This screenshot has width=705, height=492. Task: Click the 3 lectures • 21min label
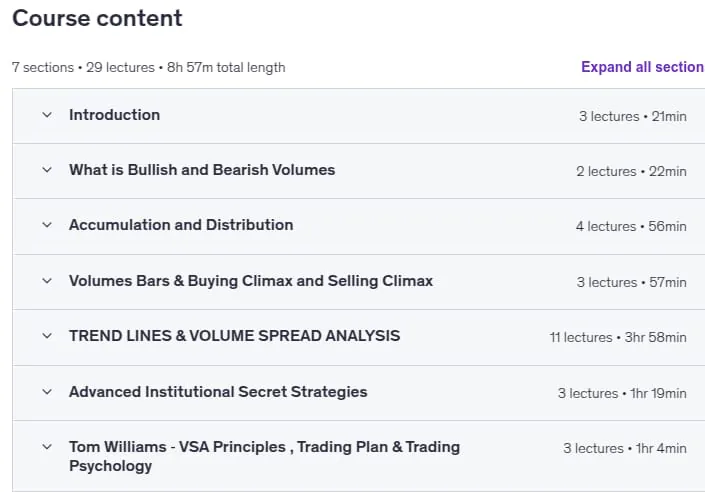coord(633,116)
